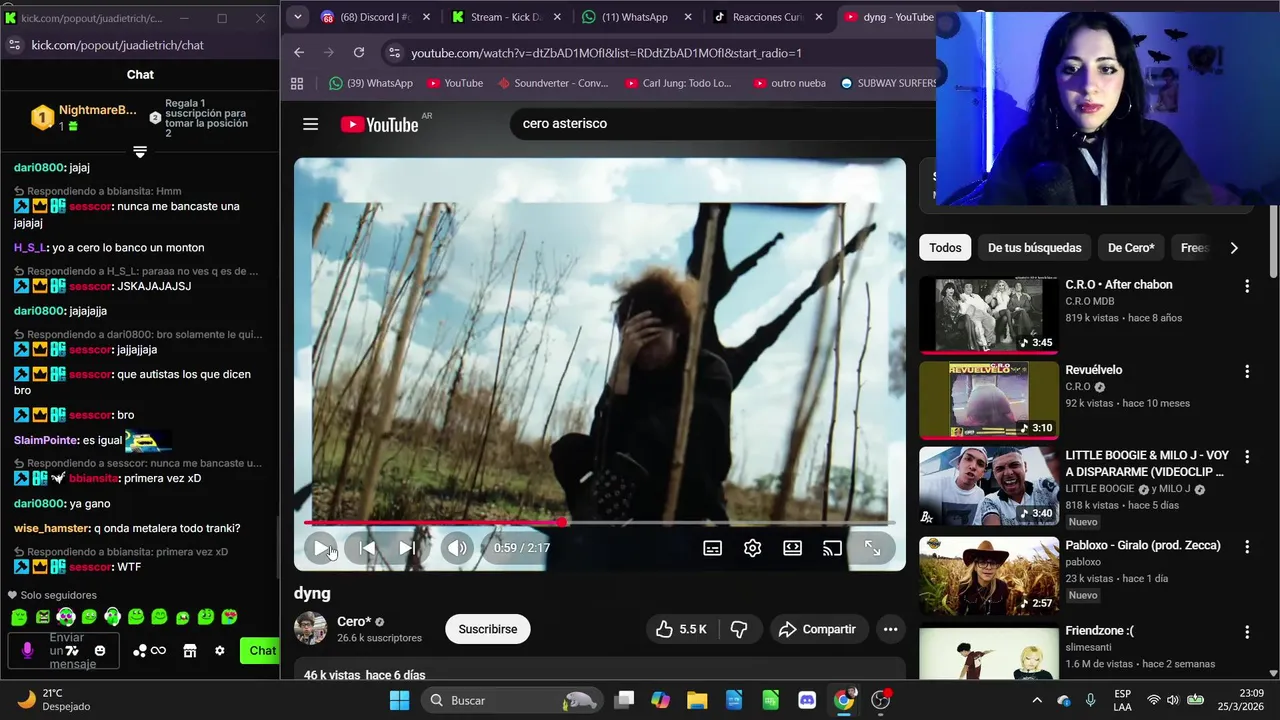Show more filter chips with right arrow
This screenshot has width=1280, height=720.
coord(1234,248)
